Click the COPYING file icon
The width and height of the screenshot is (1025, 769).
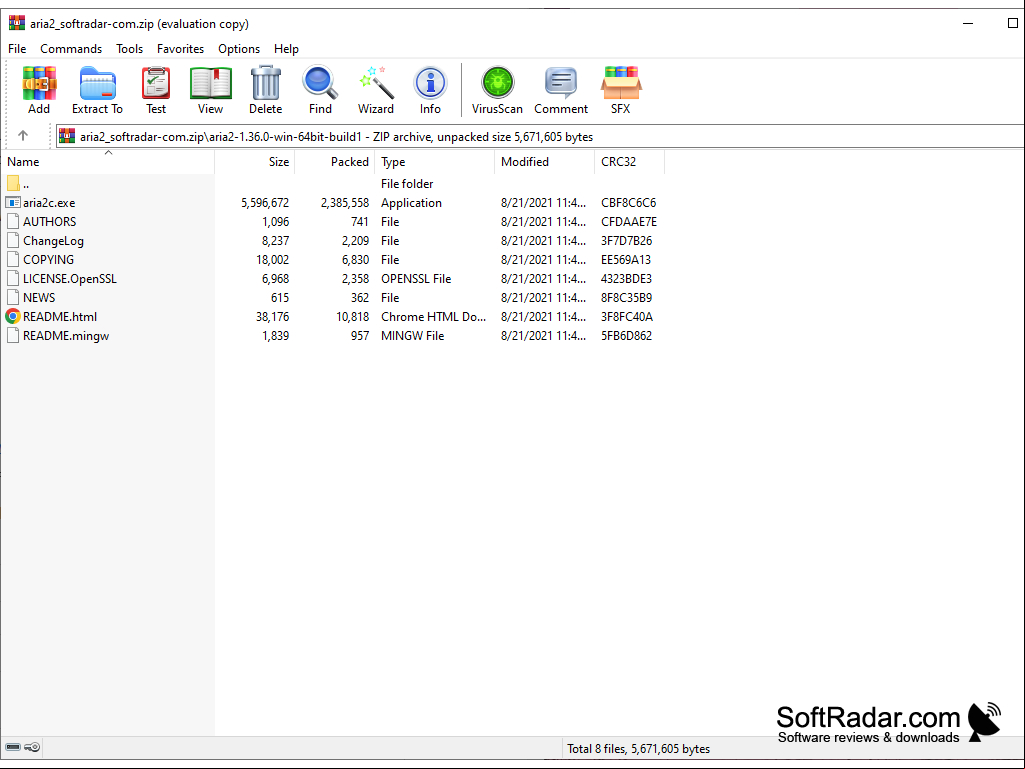(12, 260)
